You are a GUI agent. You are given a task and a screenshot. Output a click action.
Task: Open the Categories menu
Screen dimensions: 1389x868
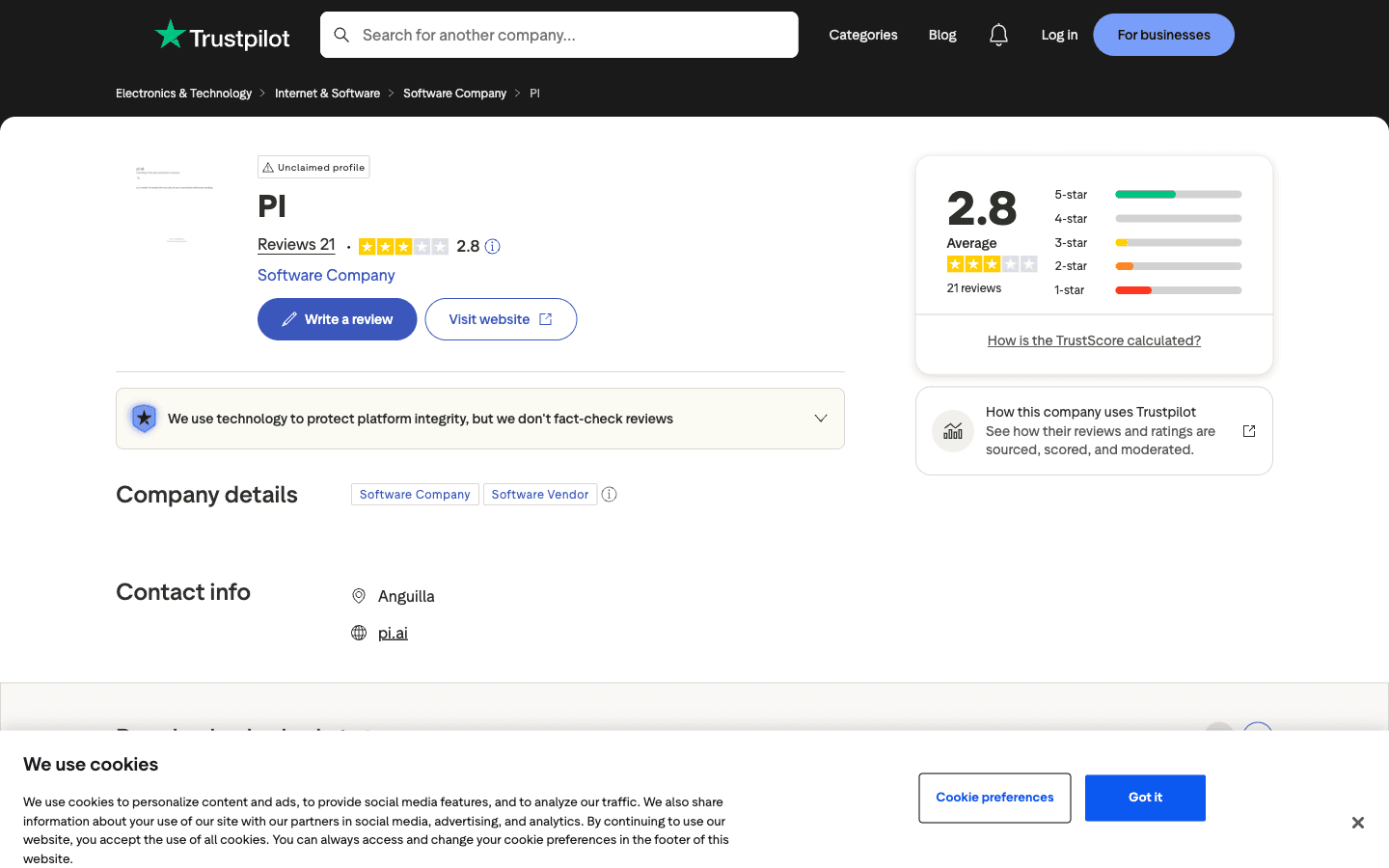[862, 35]
